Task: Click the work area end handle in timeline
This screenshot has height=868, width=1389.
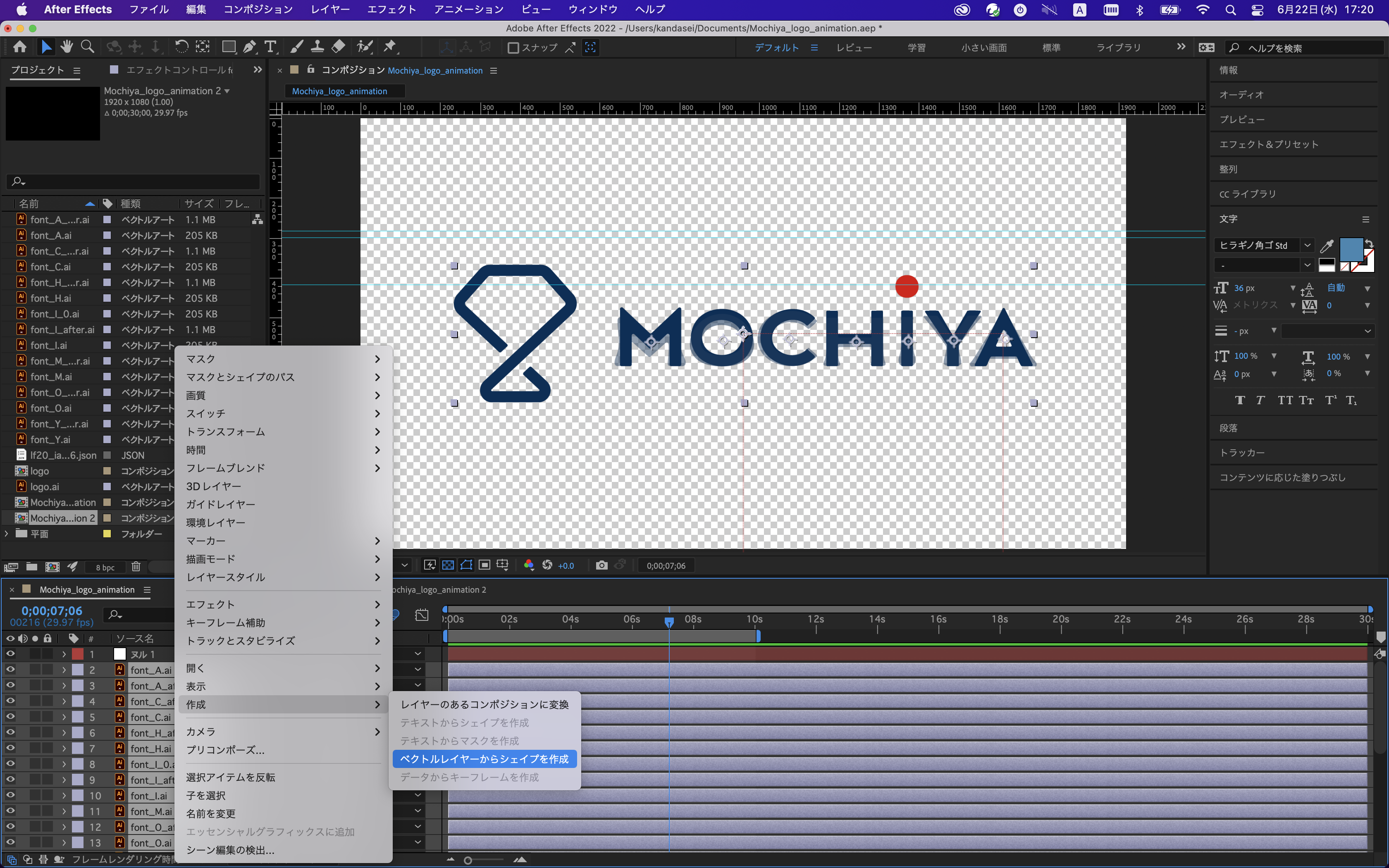Action: point(758,636)
